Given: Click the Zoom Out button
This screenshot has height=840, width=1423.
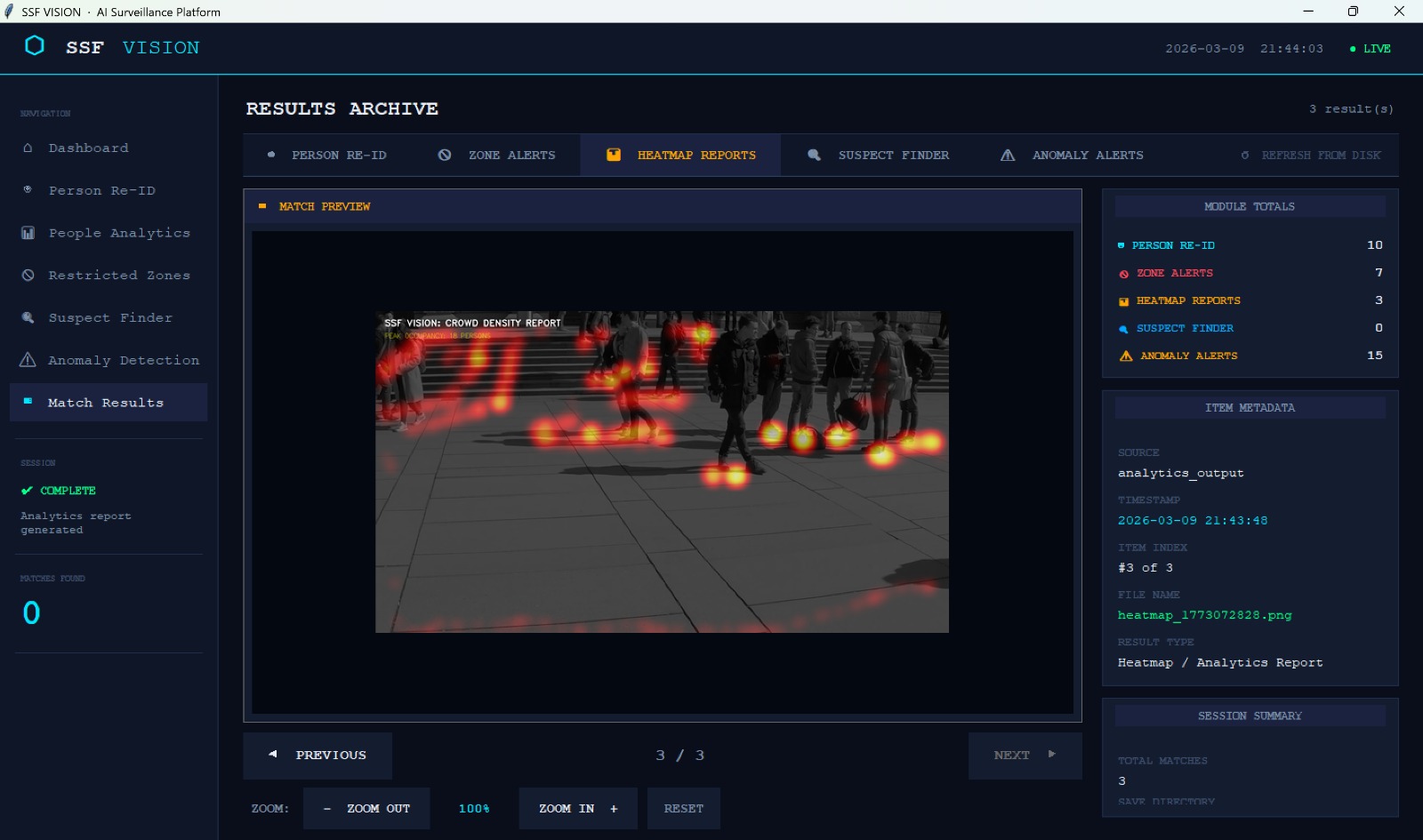Looking at the screenshot, I should point(366,809).
